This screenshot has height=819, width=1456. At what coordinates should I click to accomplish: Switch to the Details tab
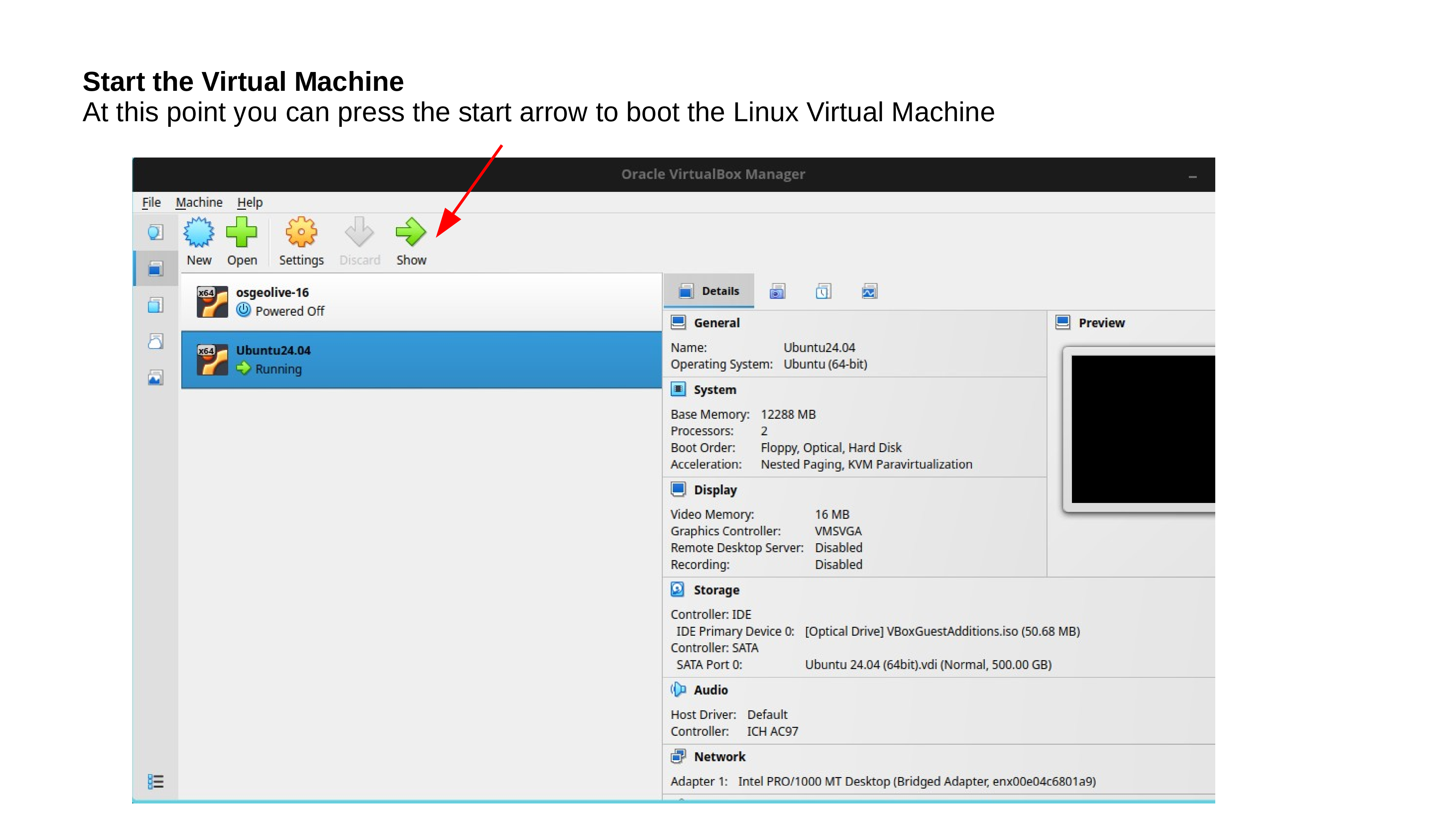(709, 291)
